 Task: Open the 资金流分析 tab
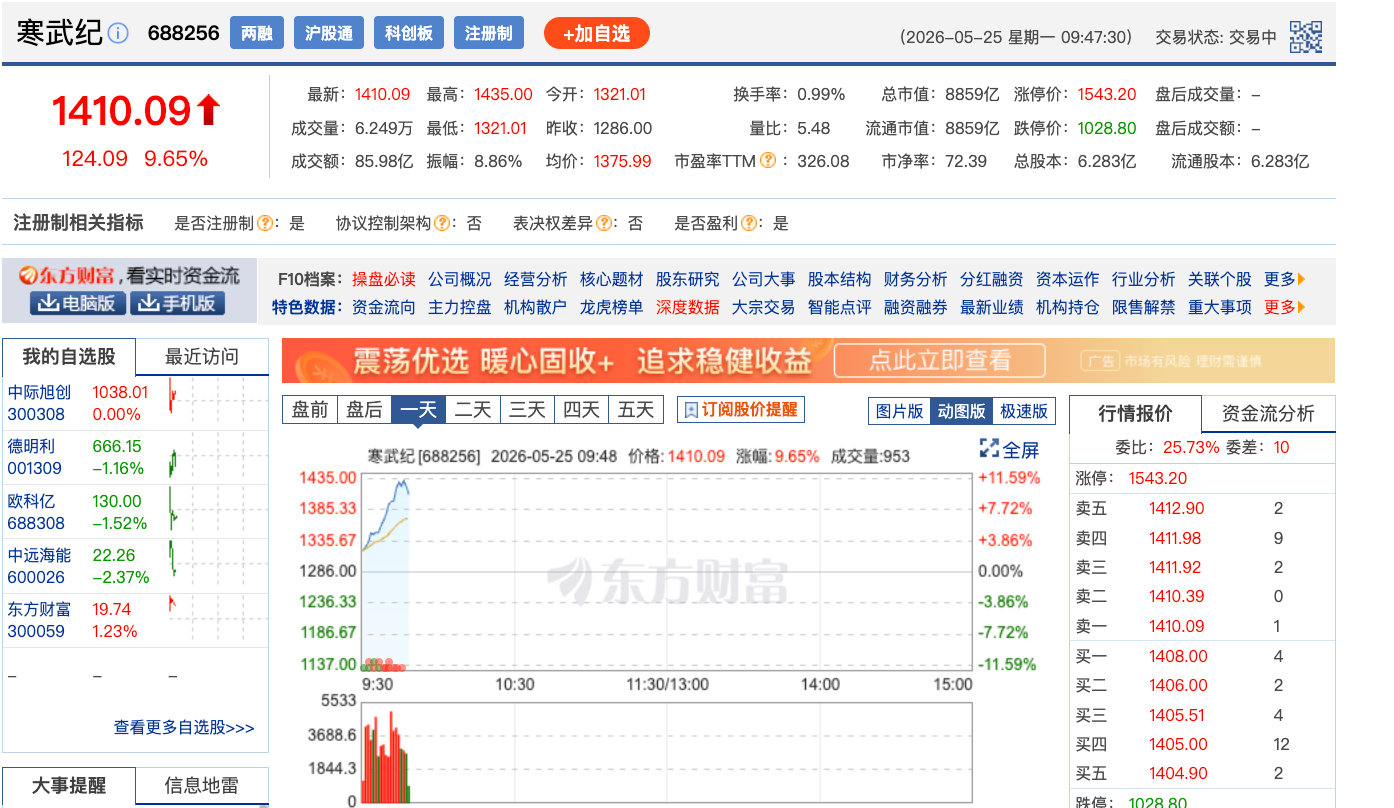(x=1268, y=414)
